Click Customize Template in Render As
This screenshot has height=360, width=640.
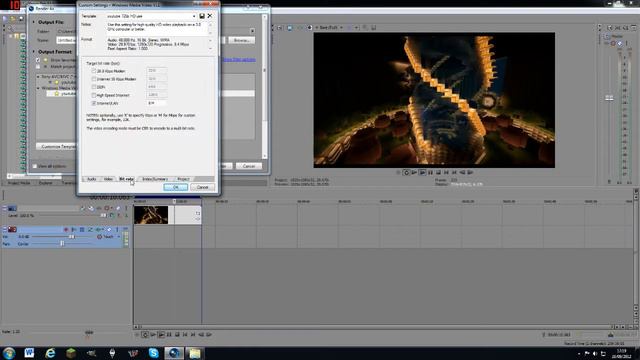tap(56, 146)
